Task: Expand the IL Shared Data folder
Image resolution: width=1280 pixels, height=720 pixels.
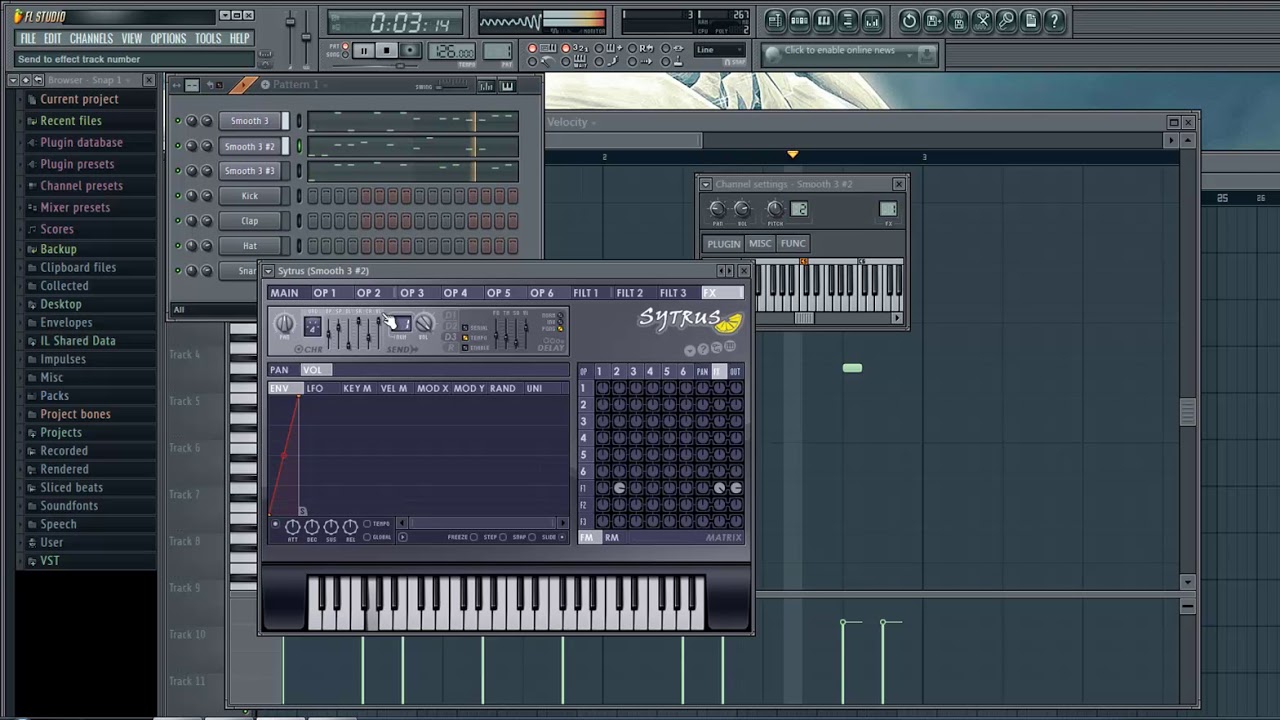Action: 77,341
